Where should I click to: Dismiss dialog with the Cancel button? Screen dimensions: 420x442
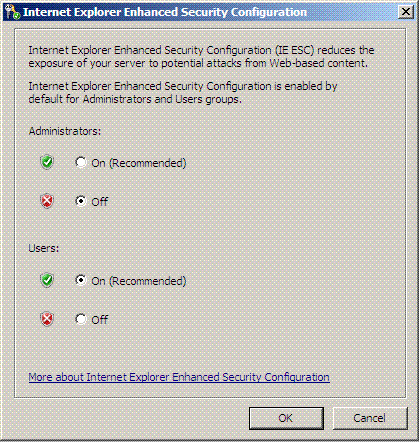(370, 418)
